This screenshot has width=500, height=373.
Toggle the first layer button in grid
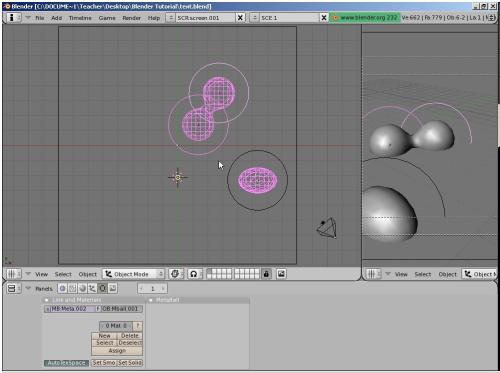pyautogui.click(x=210, y=272)
